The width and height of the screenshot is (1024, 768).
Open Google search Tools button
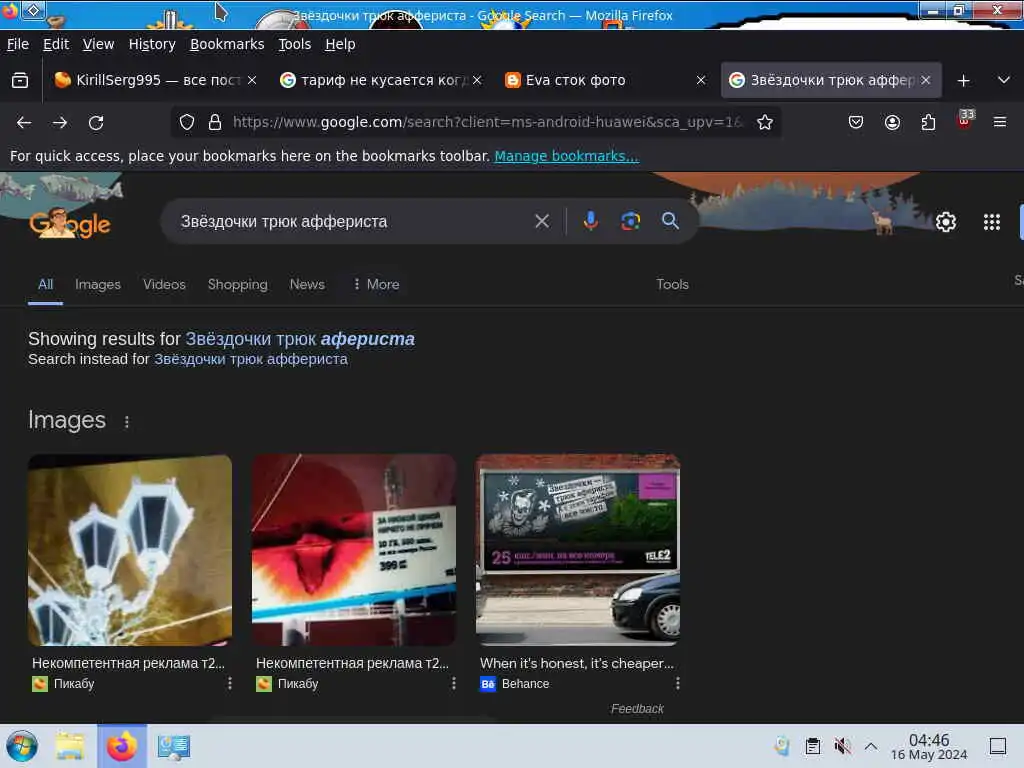click(x=673, y=284)
